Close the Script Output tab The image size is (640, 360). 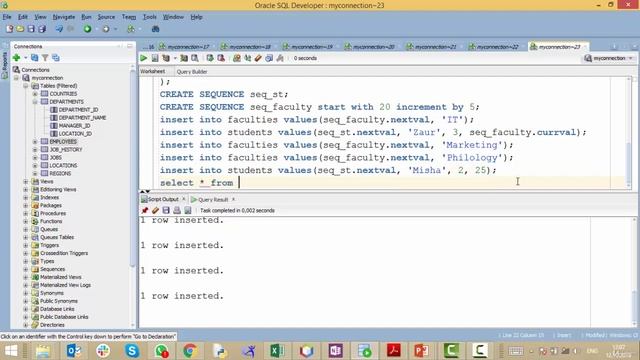click(184, 199)
